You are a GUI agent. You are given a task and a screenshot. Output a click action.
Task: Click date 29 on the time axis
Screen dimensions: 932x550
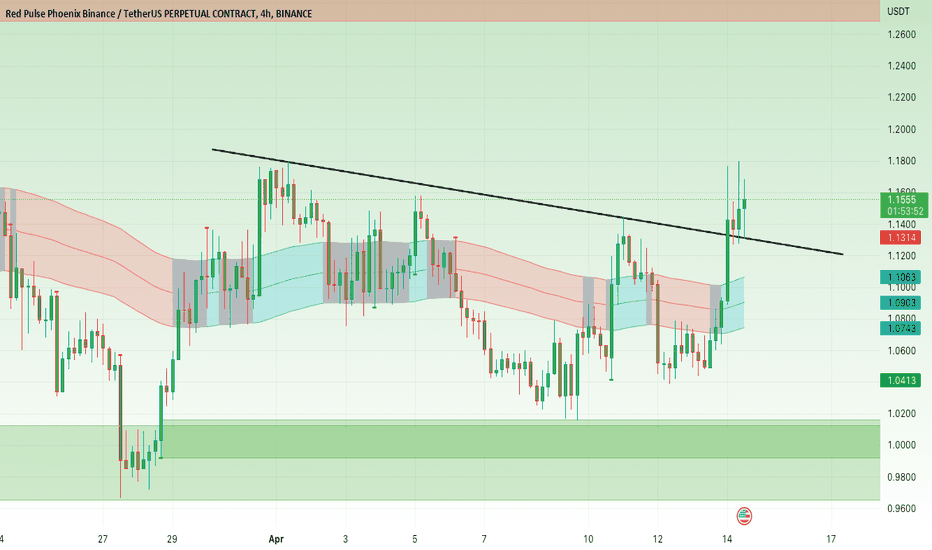click(172, 539)
